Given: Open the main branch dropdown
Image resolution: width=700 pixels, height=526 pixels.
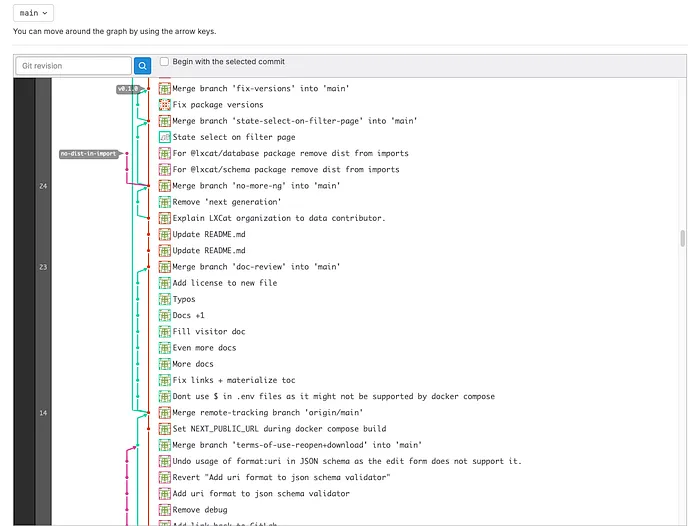Looking at the screenshot, I should click(33, 13).
